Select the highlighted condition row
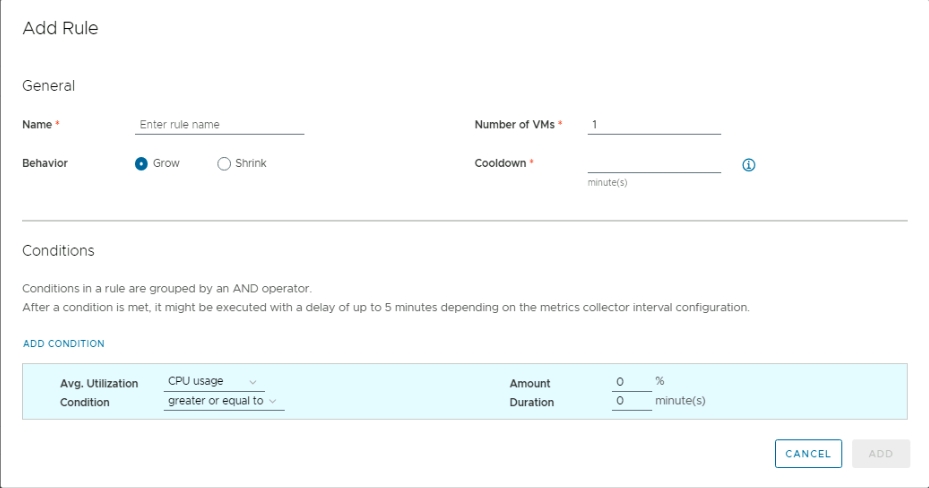Image resolution: width=929 pixels, height=488 pixels. [x=400, y=392]
